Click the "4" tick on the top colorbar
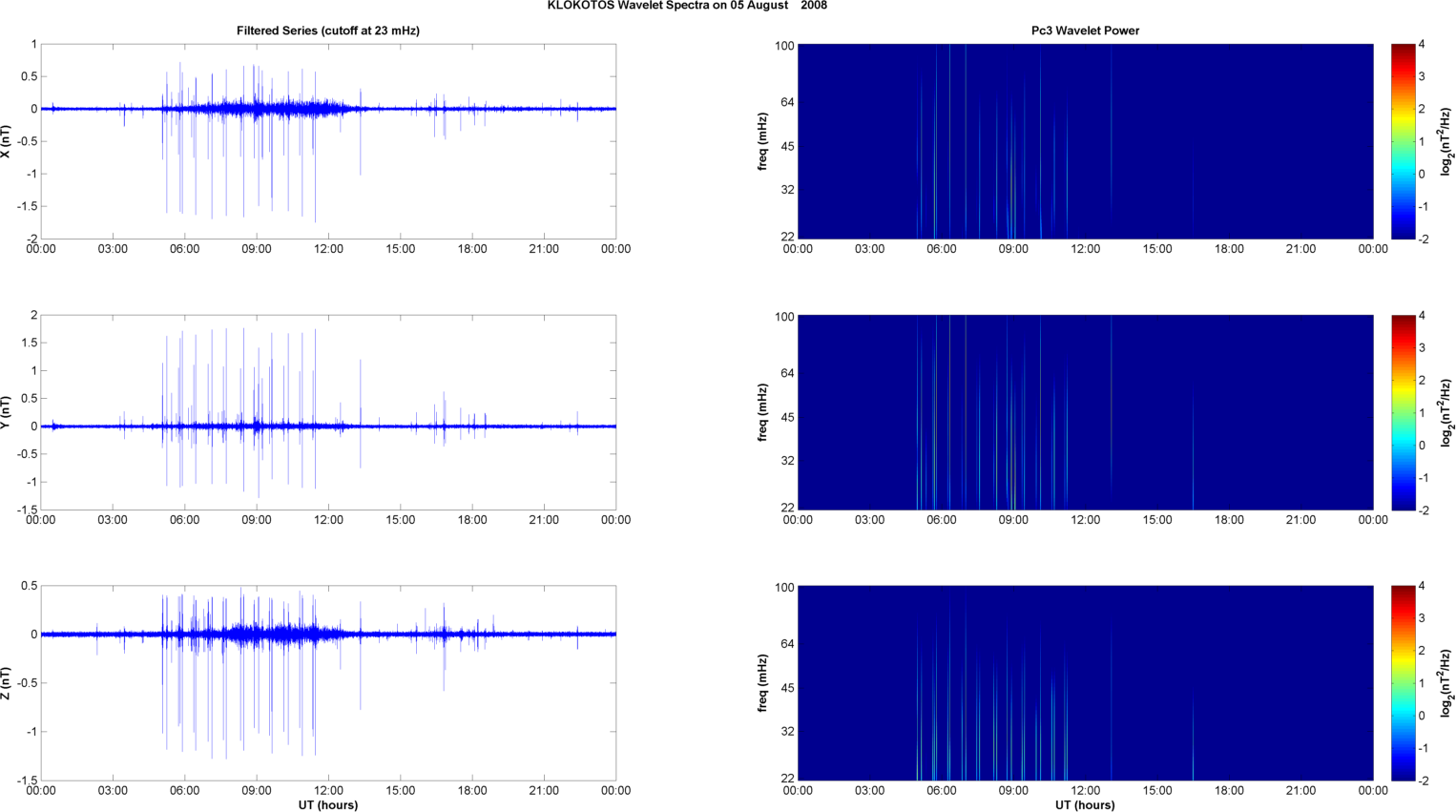 pos(1422,45)
